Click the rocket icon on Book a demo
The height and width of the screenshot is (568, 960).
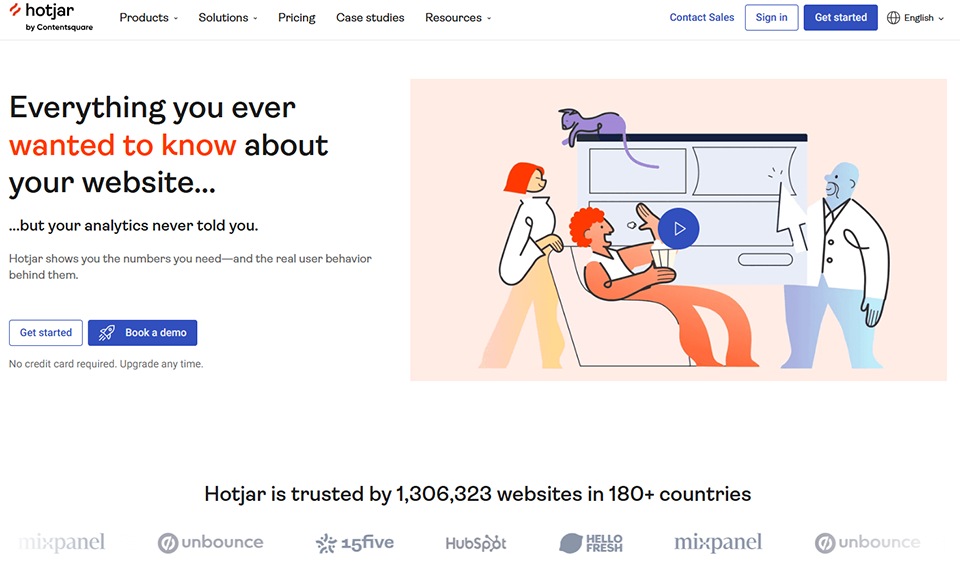(x=107, y=332)
